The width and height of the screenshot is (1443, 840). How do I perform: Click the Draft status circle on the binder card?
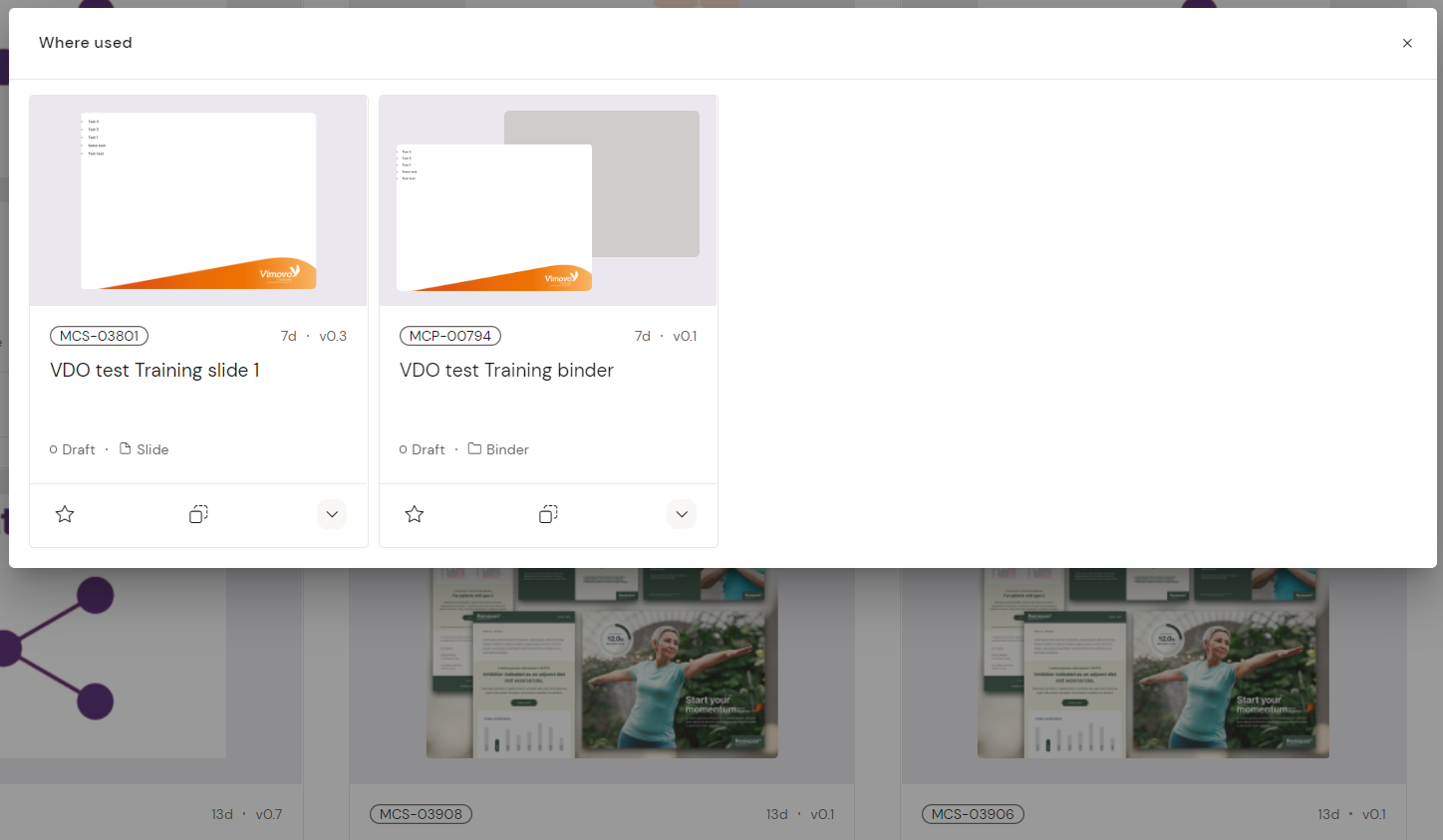(x=404, y=450)
